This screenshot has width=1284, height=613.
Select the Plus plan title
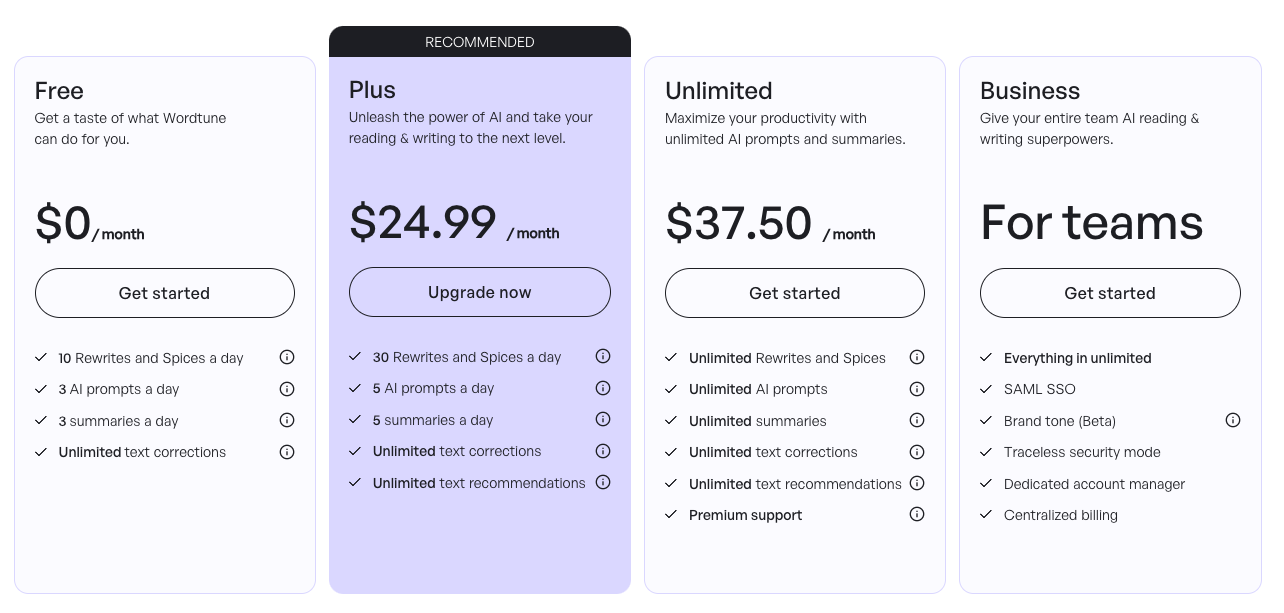(x=372, y=90)
